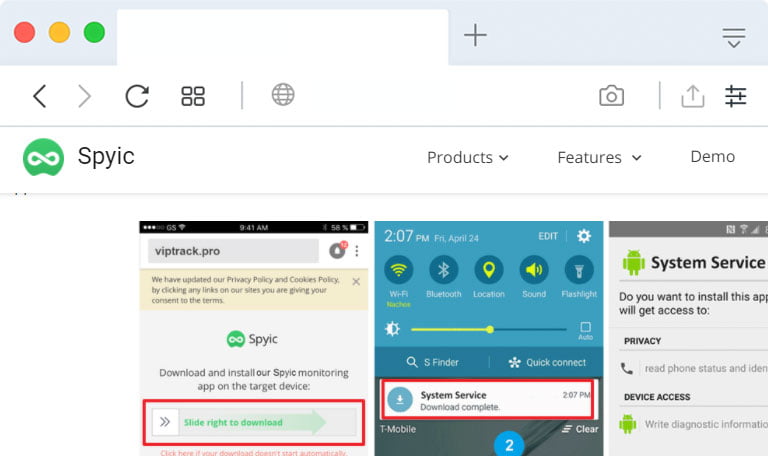This screenshot has width=768, height=456.
Task: Click the green maximize window button
Action: click(x=94, y=33)
